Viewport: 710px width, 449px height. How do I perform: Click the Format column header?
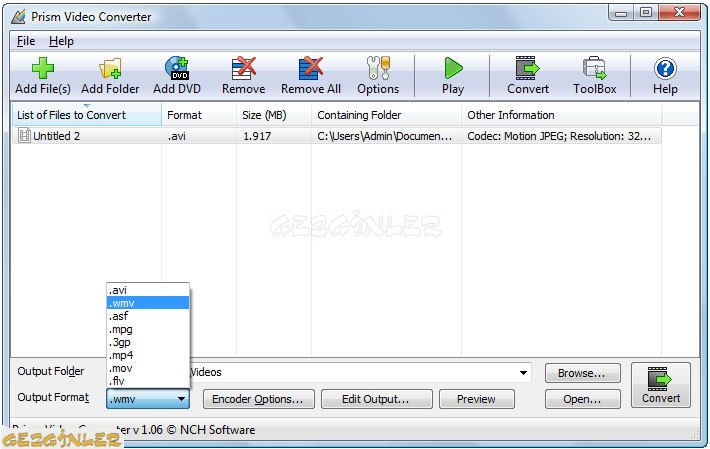[199, 115]
